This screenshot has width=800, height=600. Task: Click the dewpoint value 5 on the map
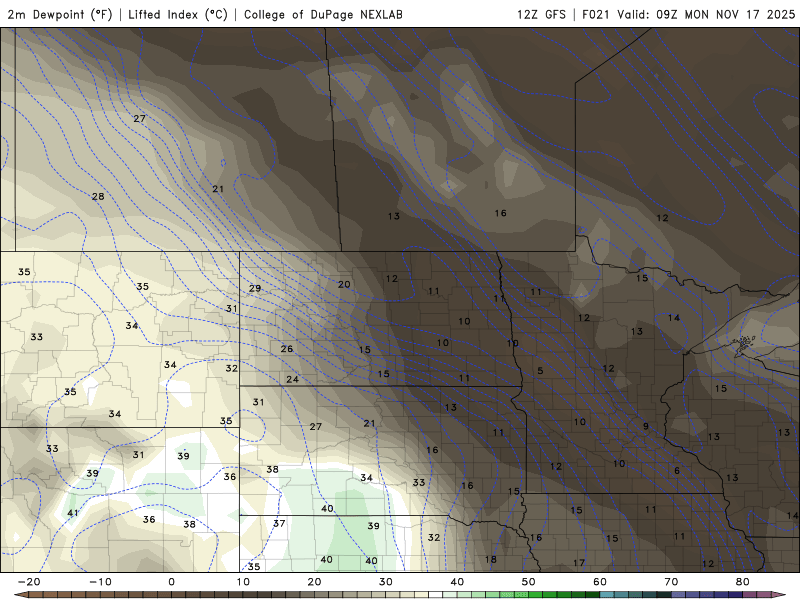point(540,371)
